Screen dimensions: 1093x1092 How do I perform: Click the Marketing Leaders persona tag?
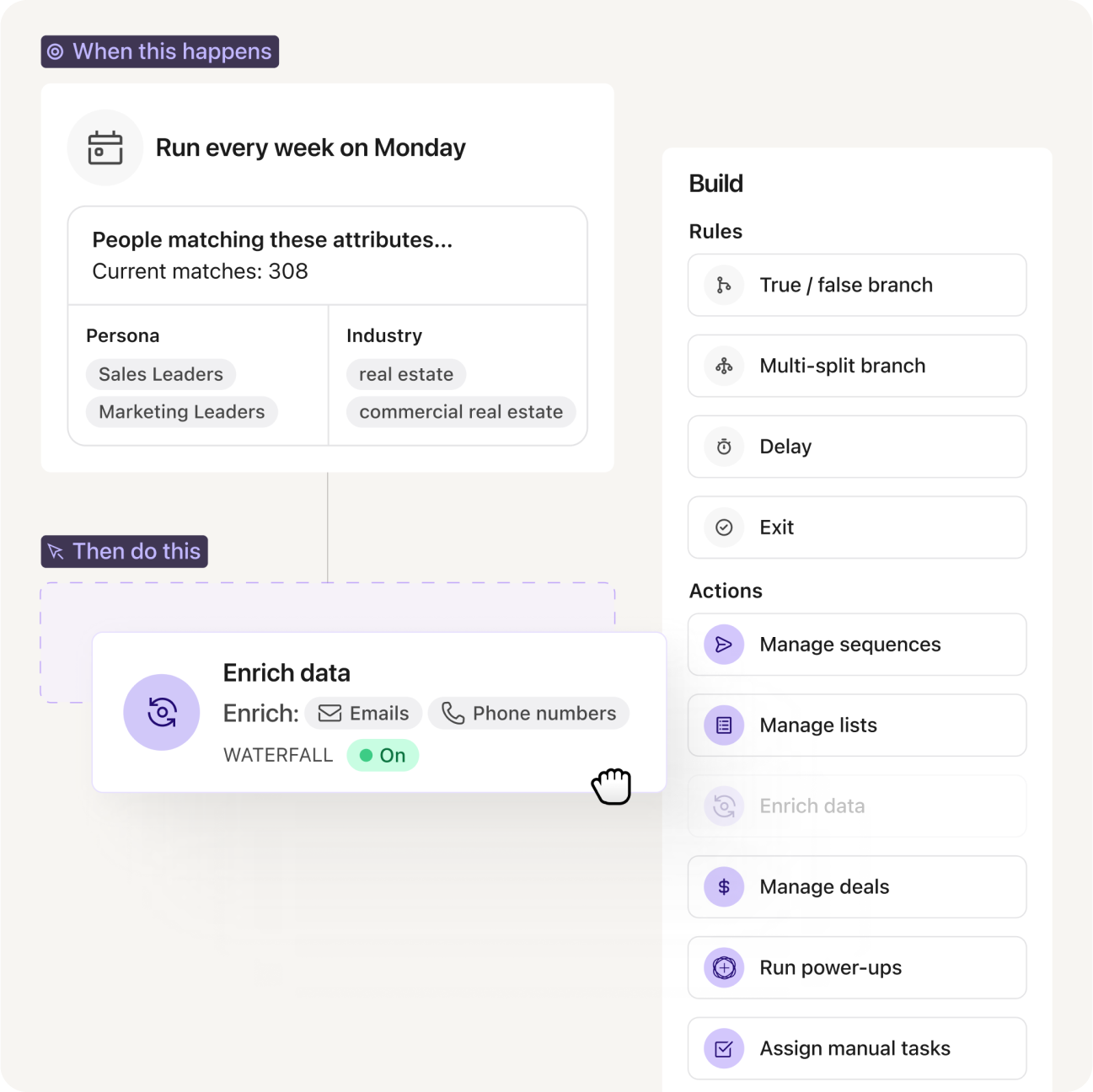(182, 412)
